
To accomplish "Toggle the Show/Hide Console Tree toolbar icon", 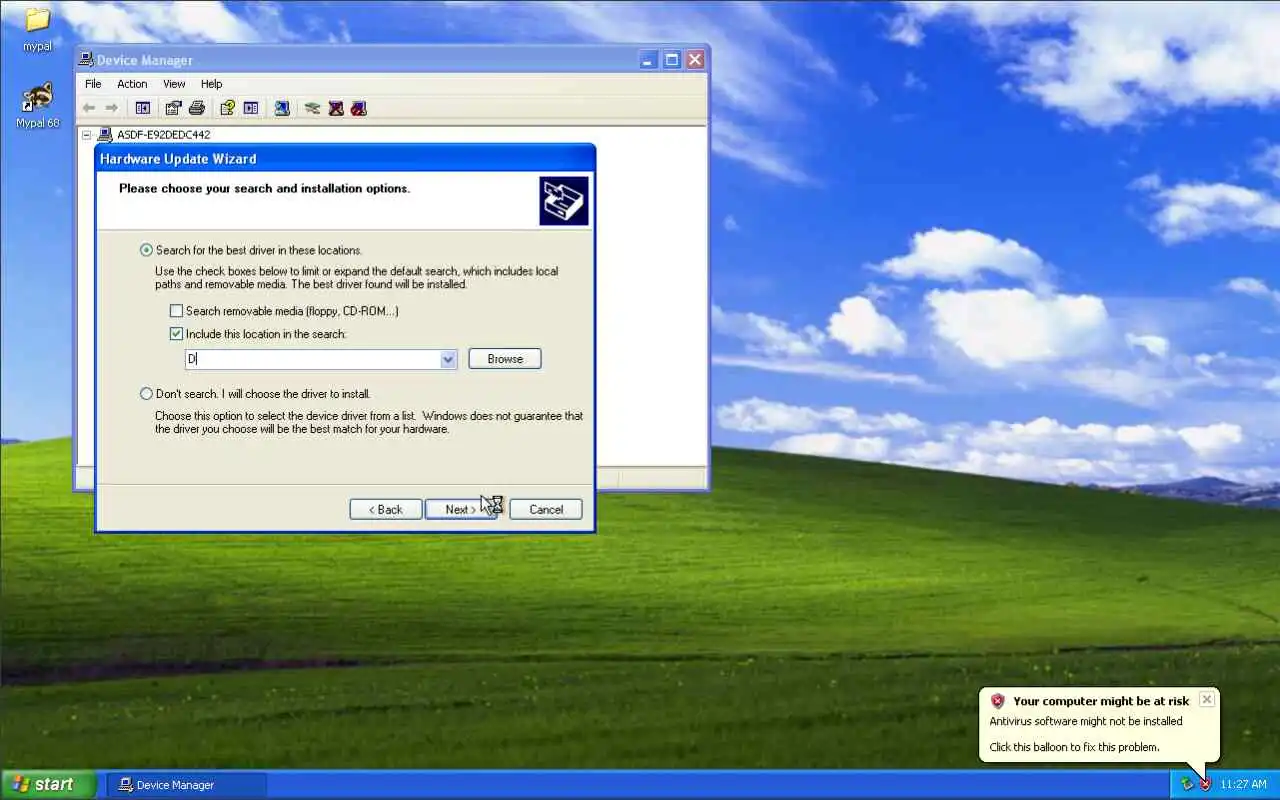I will (x=143, y=108).
